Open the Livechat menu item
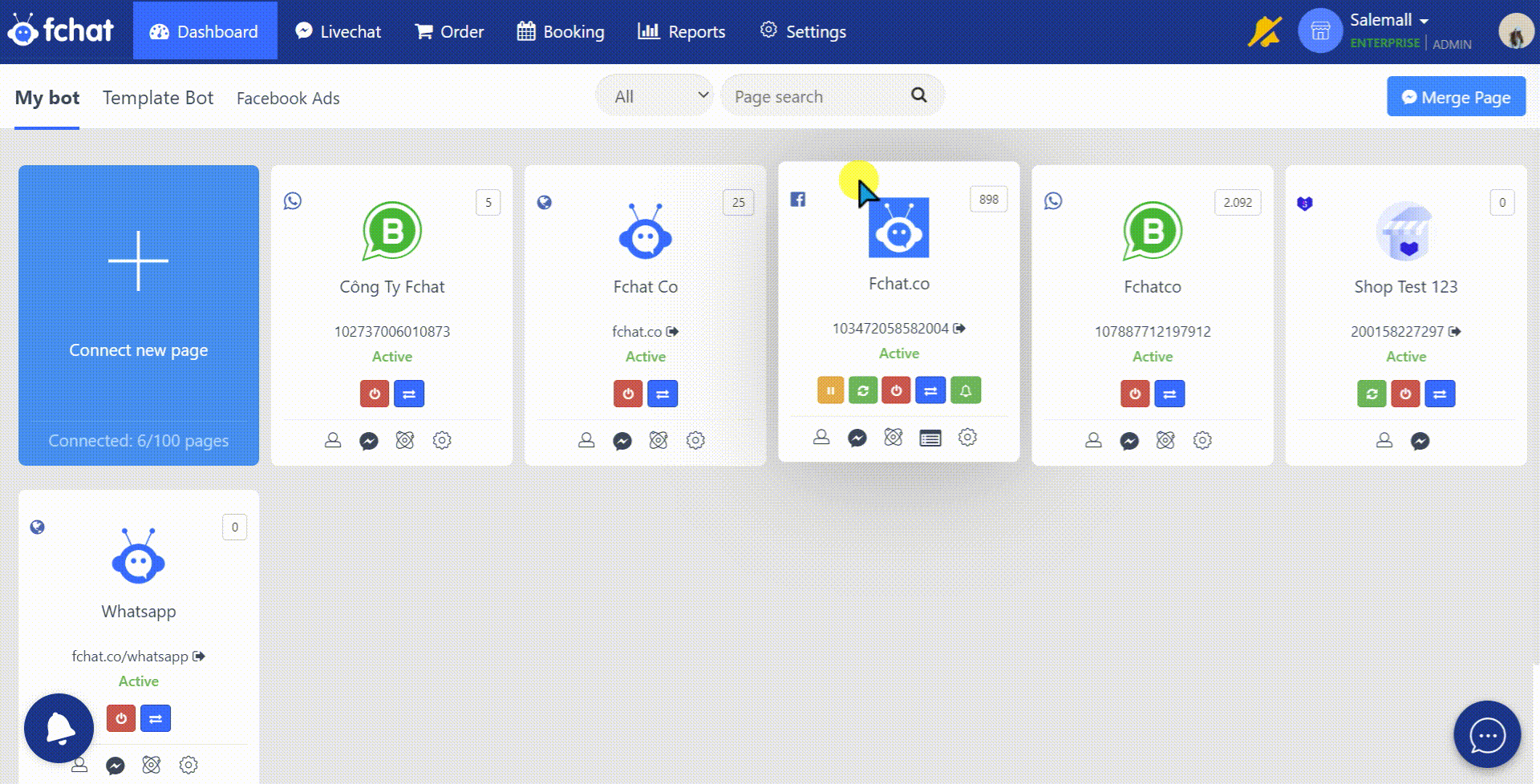The width and height of the screenshot is (1540, 784). click(x=338, y=31)
